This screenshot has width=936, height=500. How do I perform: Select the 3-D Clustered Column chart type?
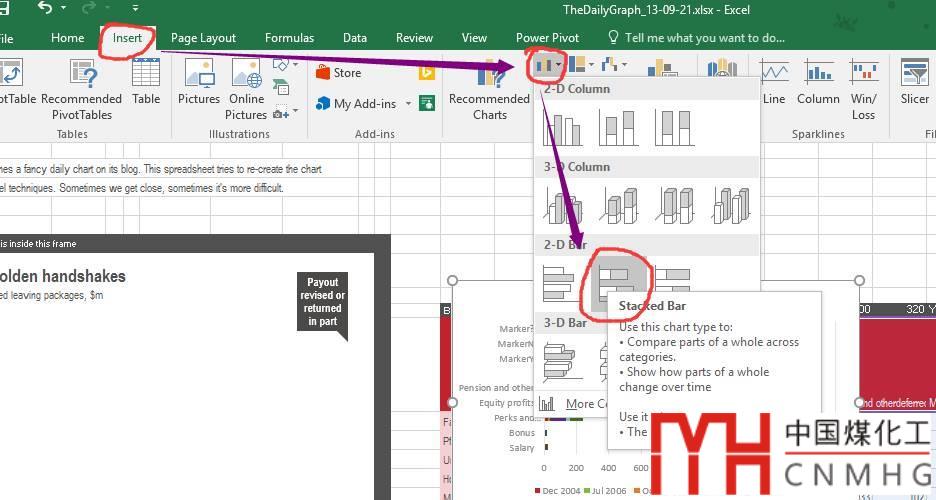pos(562,205)
